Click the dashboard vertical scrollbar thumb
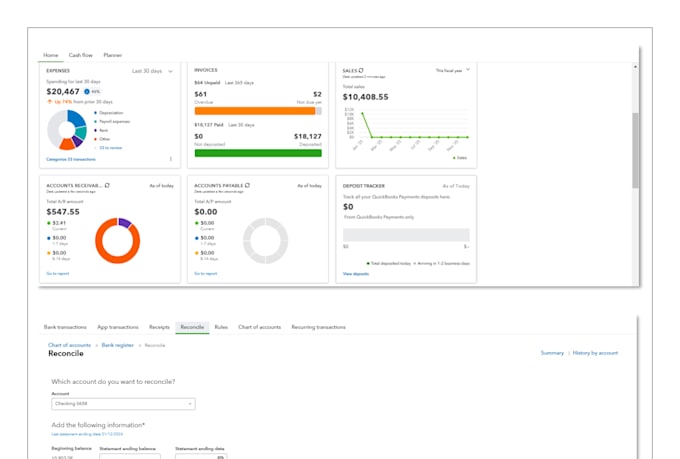680x459 pixels. 635,150
